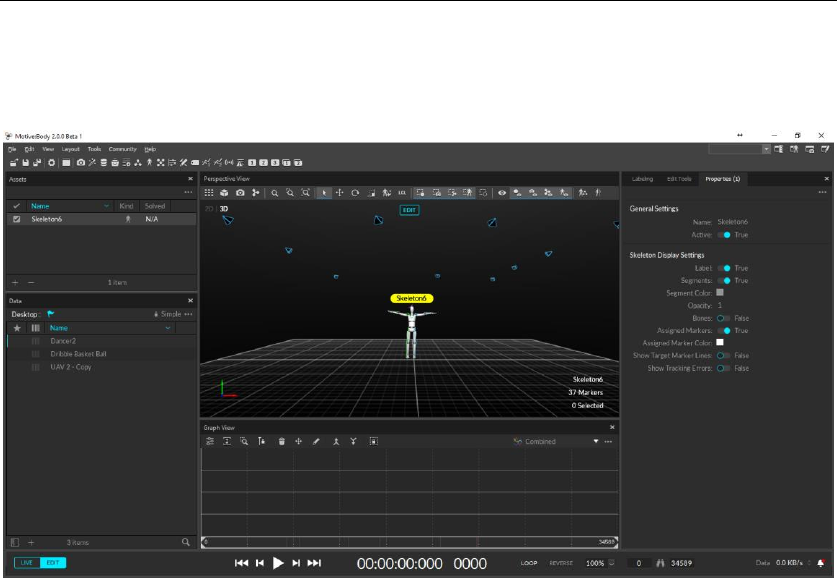
Task: Toggle the Bones display switch
Action: [x=721, y=318]
